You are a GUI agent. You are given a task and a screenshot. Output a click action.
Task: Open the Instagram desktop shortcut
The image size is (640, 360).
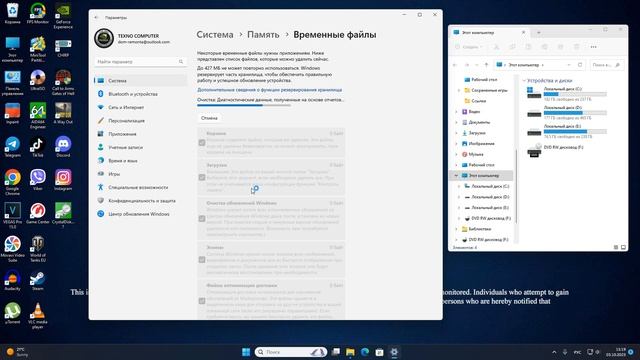pos(63,180)
